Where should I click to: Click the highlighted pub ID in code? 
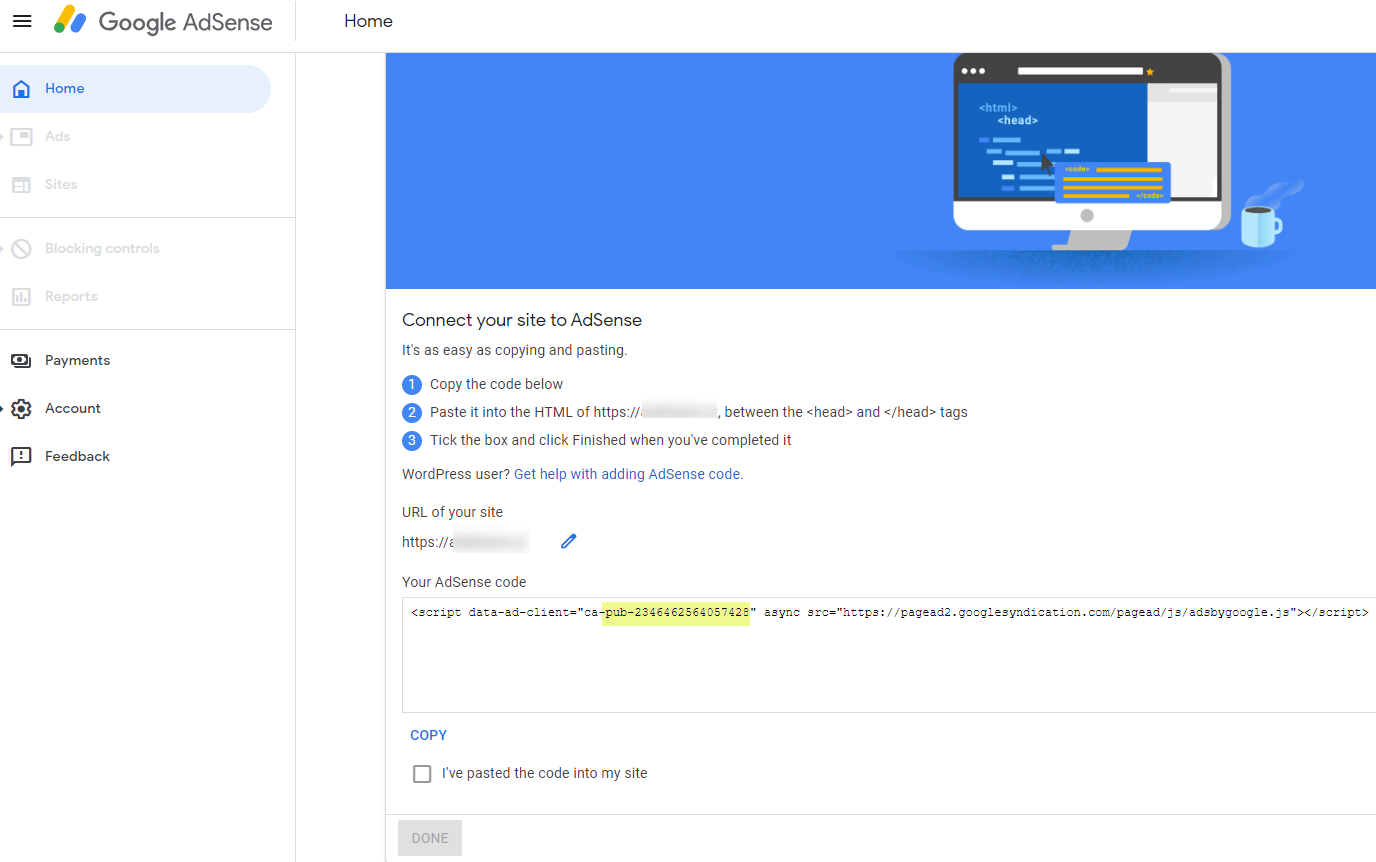pyautogui.click(x=676, y=612)
